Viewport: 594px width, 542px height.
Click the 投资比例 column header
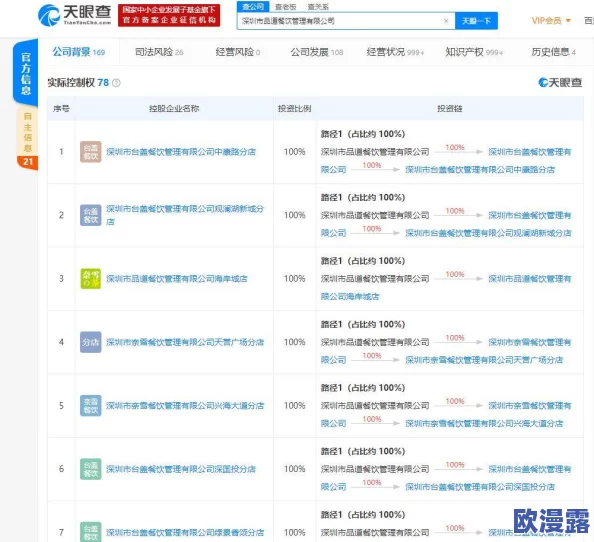[294, 109]
